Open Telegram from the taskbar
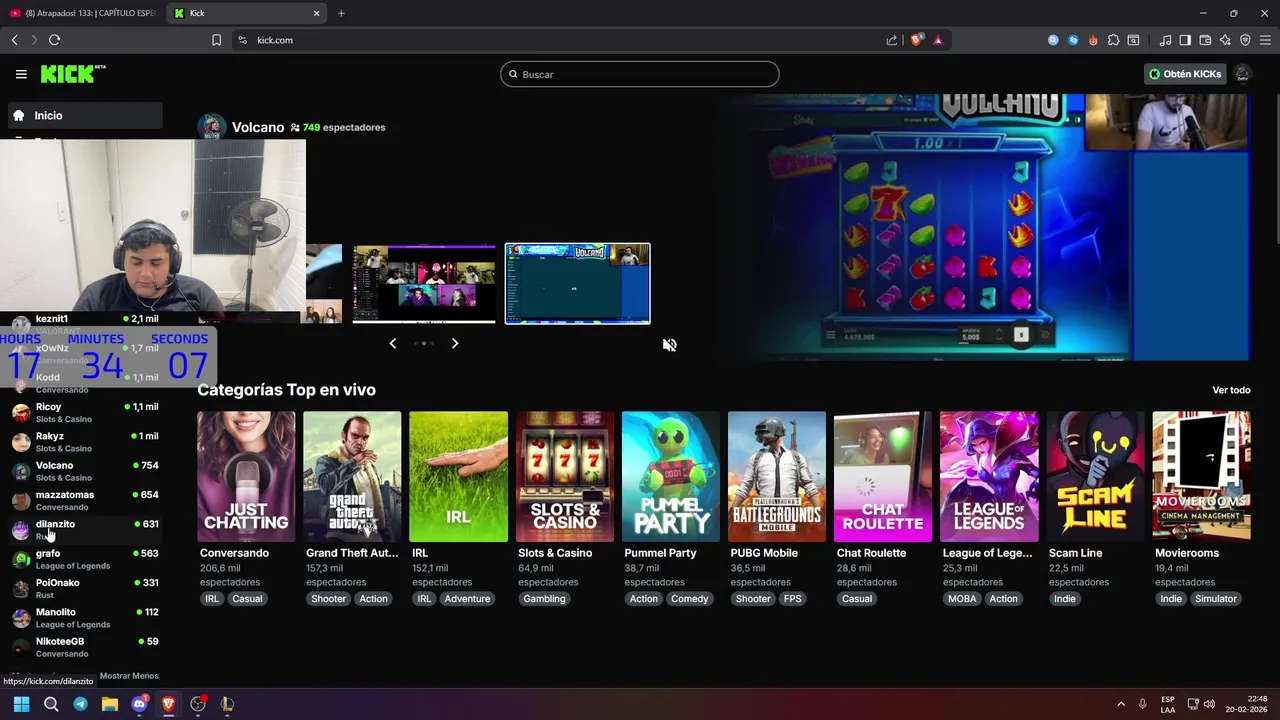Image resolution: width=1280 pixels, height=720 pixels. (x=80, y=704)
